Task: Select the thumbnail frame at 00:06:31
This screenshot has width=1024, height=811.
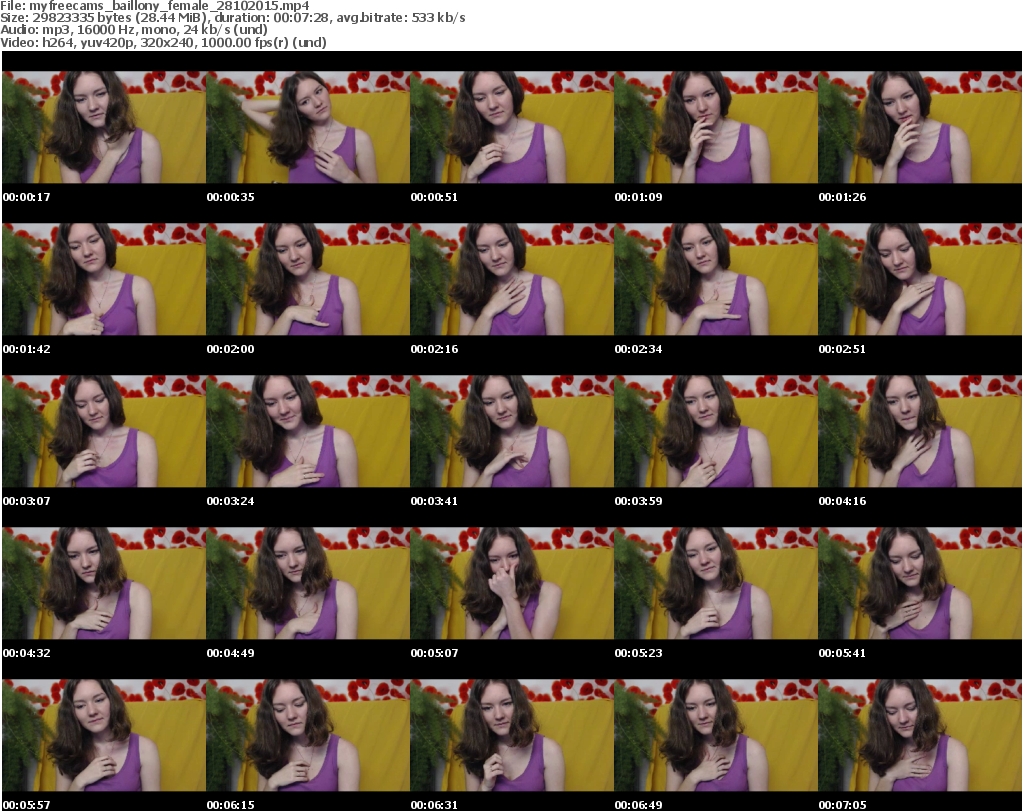Action: tap(512, 736)
